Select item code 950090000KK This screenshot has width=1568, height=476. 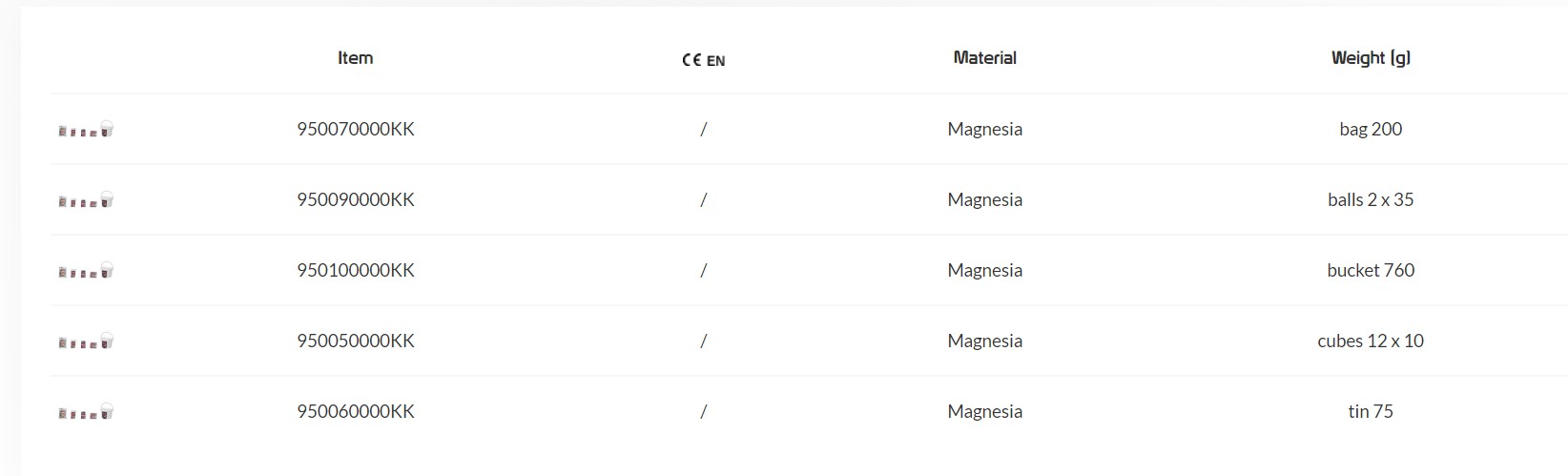[355, 199]
